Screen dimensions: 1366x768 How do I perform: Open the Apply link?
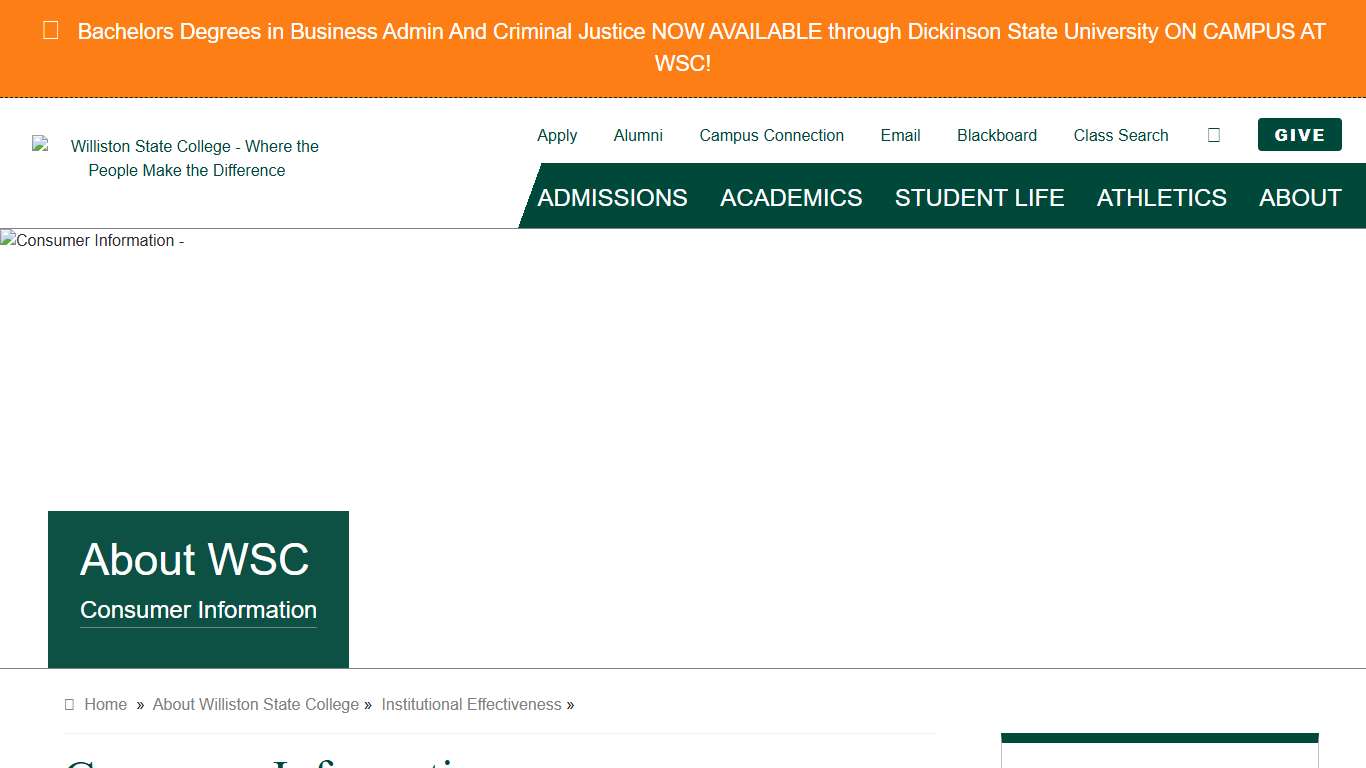point(557,135)
